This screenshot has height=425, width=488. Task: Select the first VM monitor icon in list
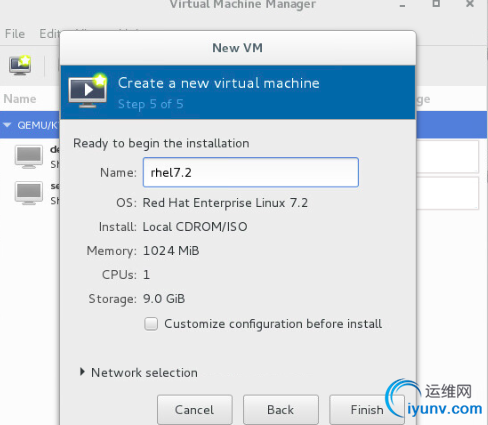click(x=29, y=157)
